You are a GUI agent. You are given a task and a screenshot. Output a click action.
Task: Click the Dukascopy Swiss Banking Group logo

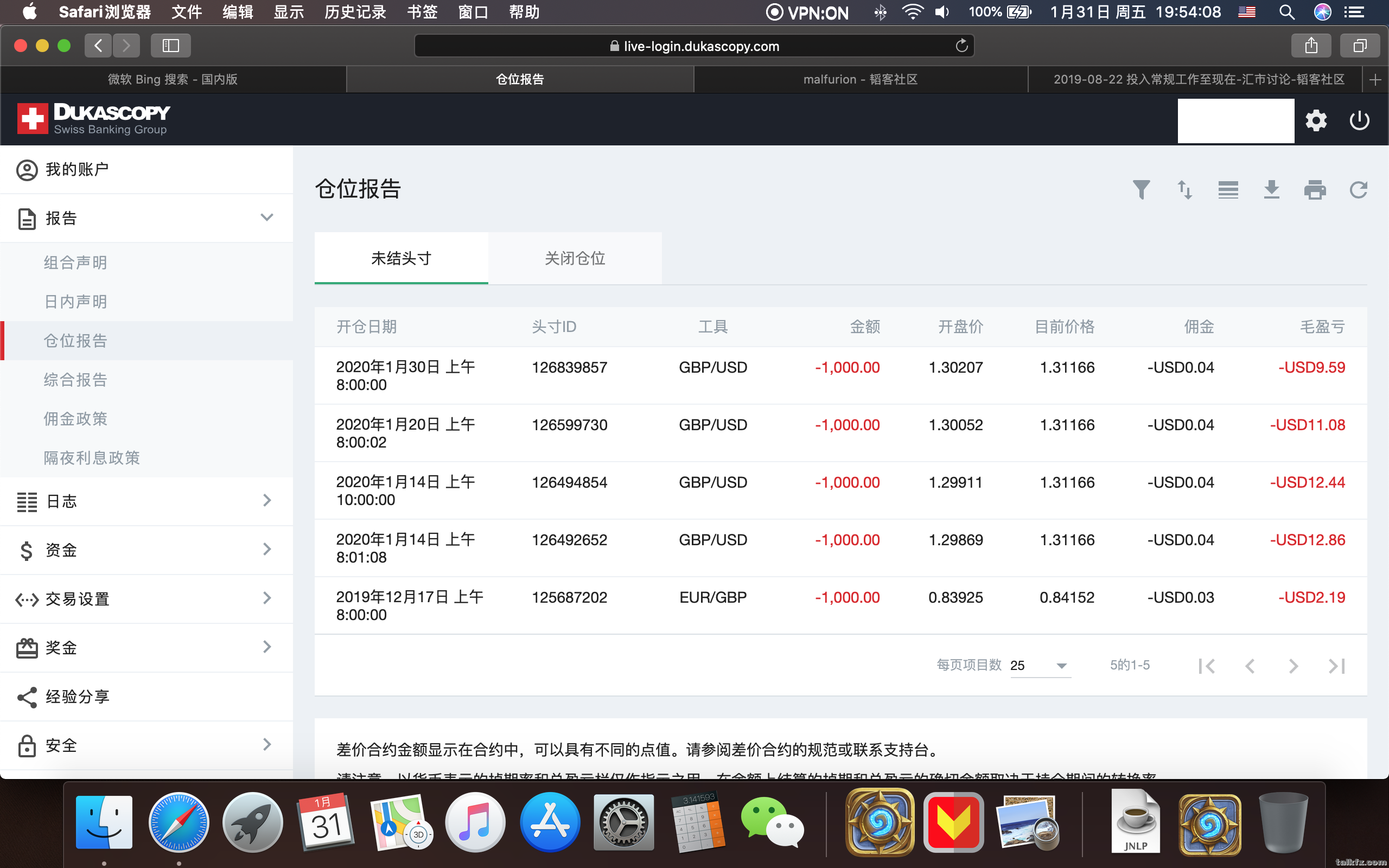tap(93, 119)
